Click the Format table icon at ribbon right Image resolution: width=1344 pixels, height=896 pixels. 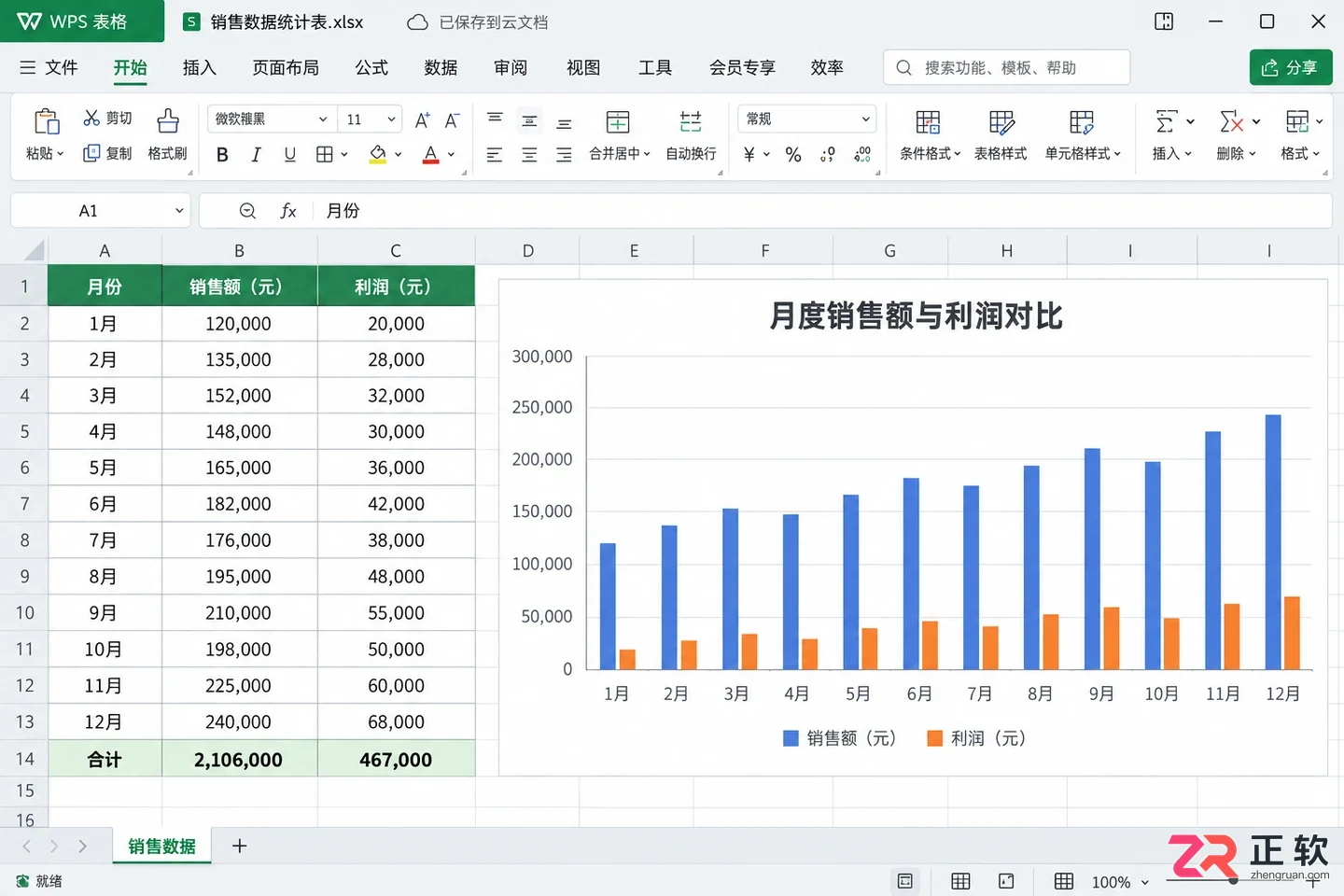(x=1296, y=121)
